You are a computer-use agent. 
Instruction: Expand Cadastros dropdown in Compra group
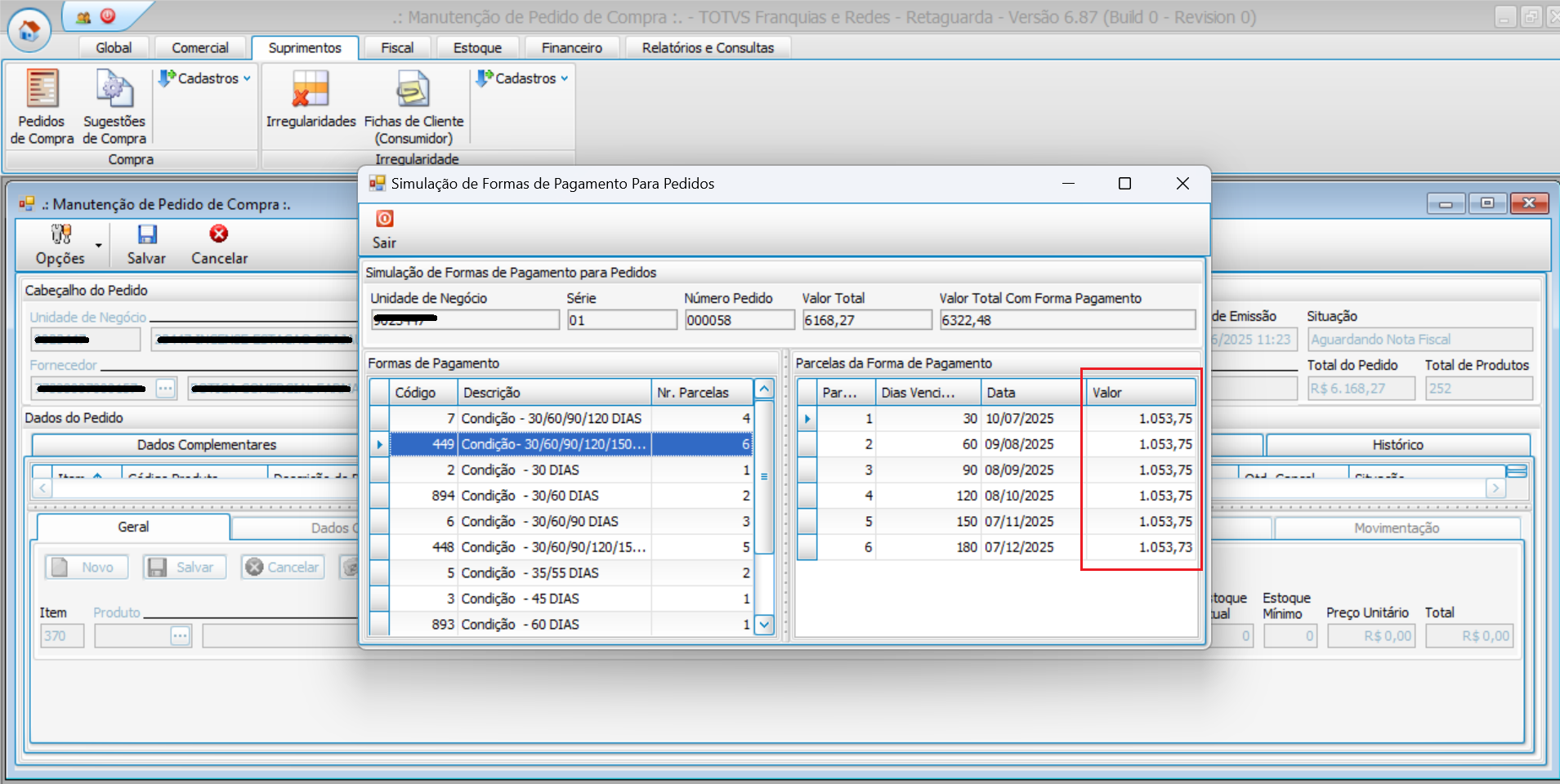click(x=204, y=78)
